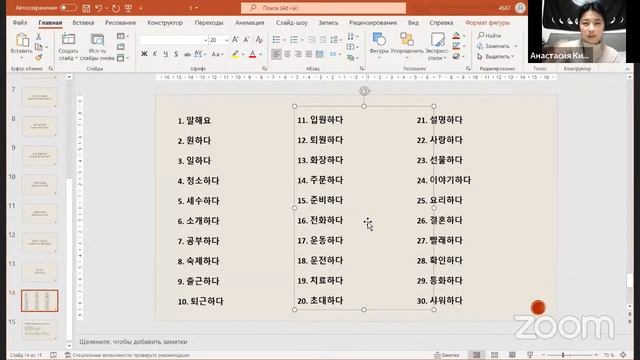Switch to the Анимация tab
Screen dimensions: 640x360
point(249,23)
